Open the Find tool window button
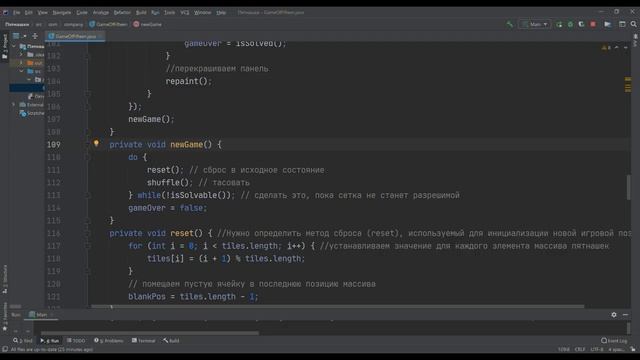This screenshot has height=360, width=640. [23, 340]
